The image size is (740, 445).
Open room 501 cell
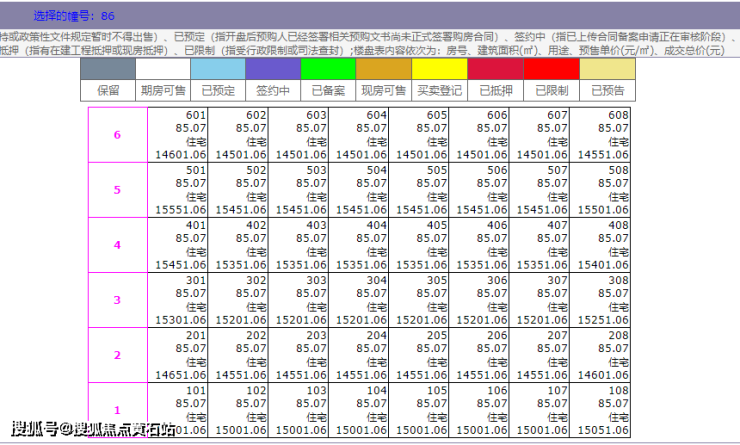178,190
